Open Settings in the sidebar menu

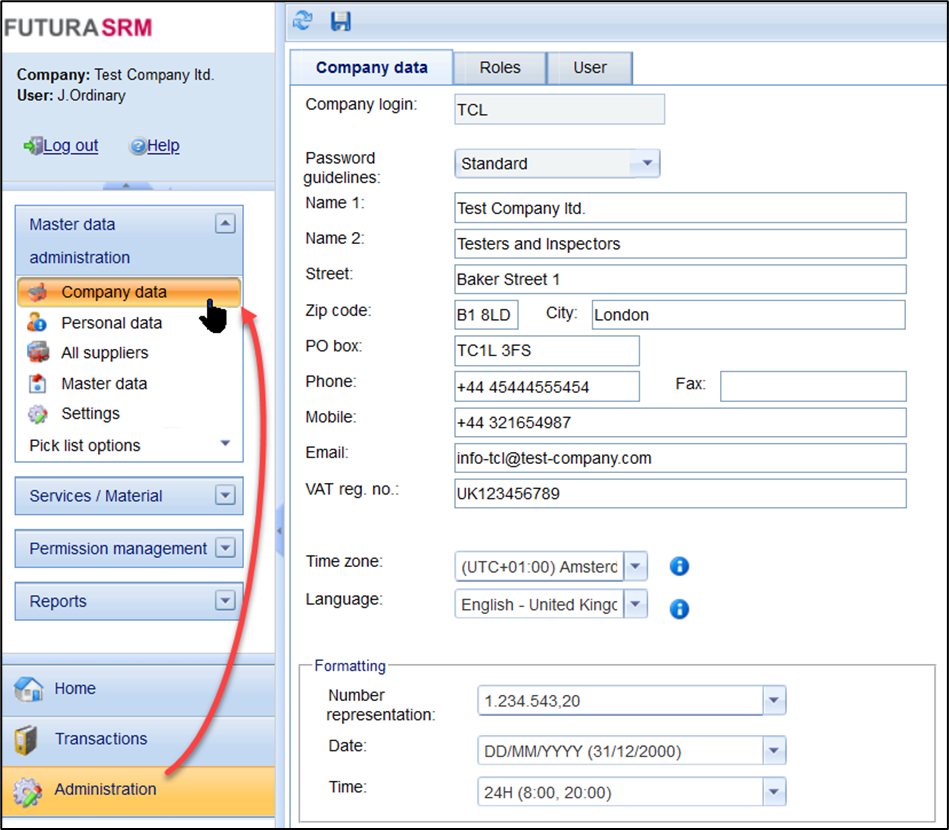90,414
